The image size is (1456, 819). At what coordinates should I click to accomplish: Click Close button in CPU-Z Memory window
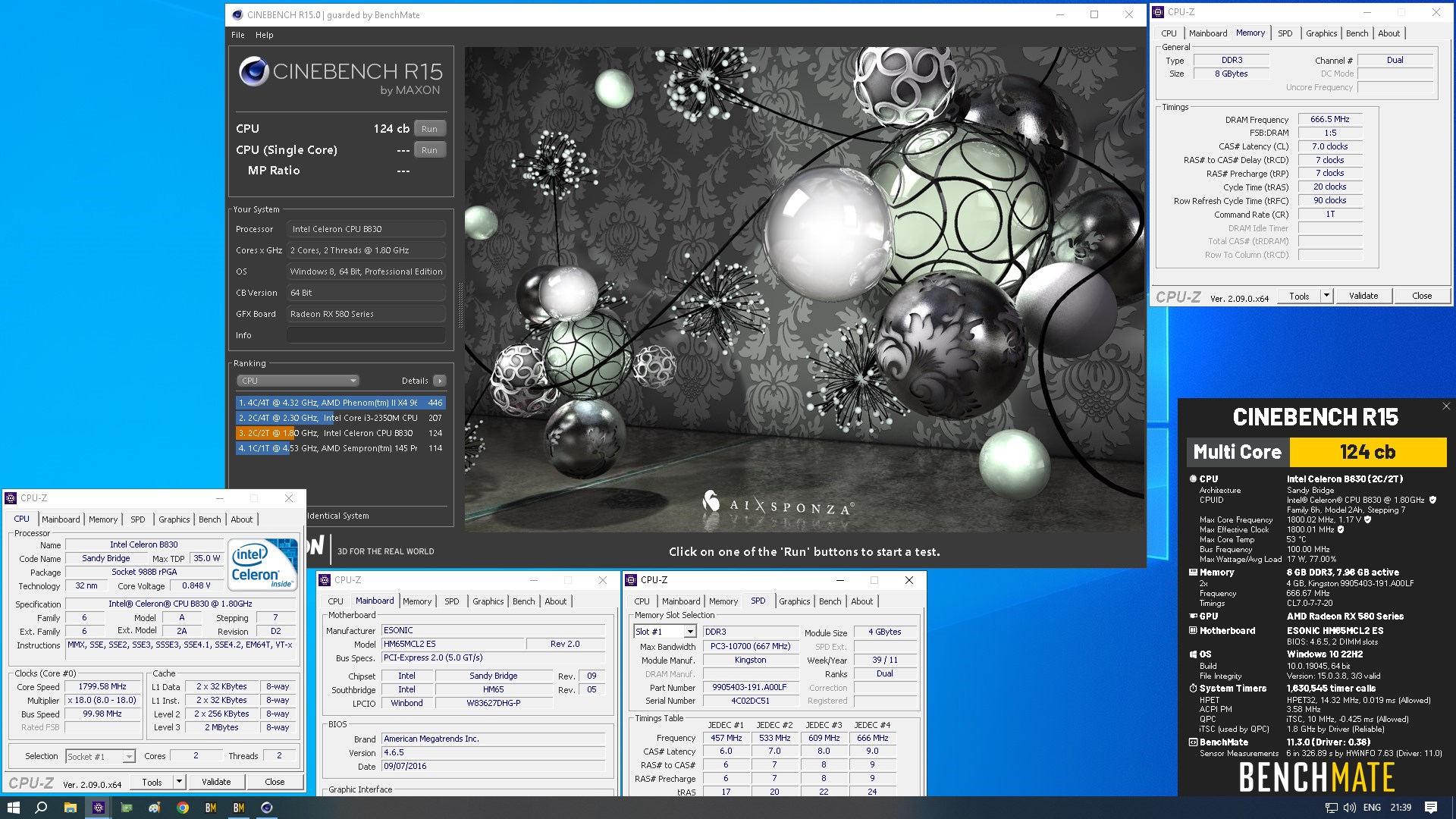pyautogui.click(x=1421, y=296)
